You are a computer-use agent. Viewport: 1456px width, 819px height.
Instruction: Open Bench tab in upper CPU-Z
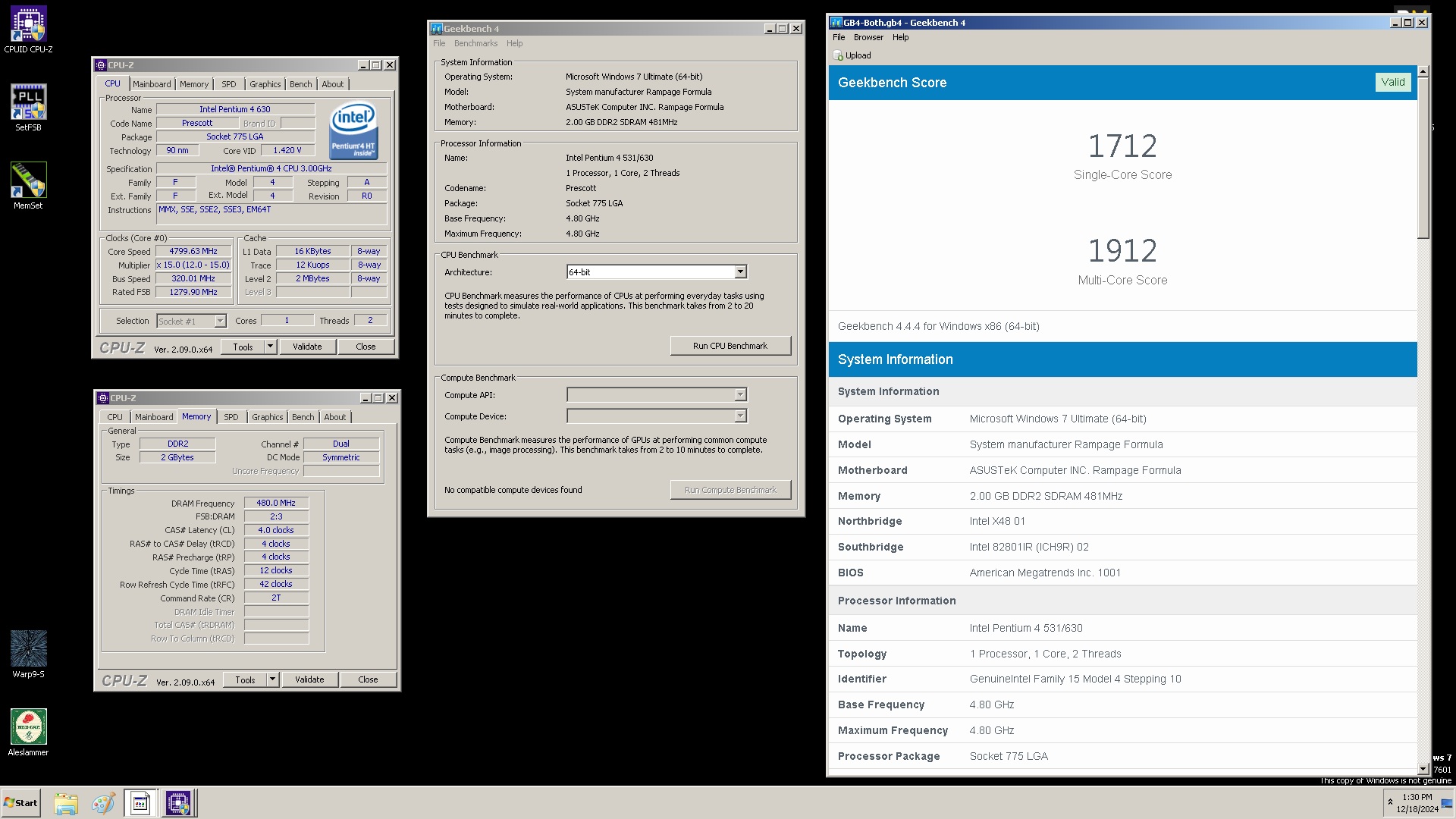[300, 84]
